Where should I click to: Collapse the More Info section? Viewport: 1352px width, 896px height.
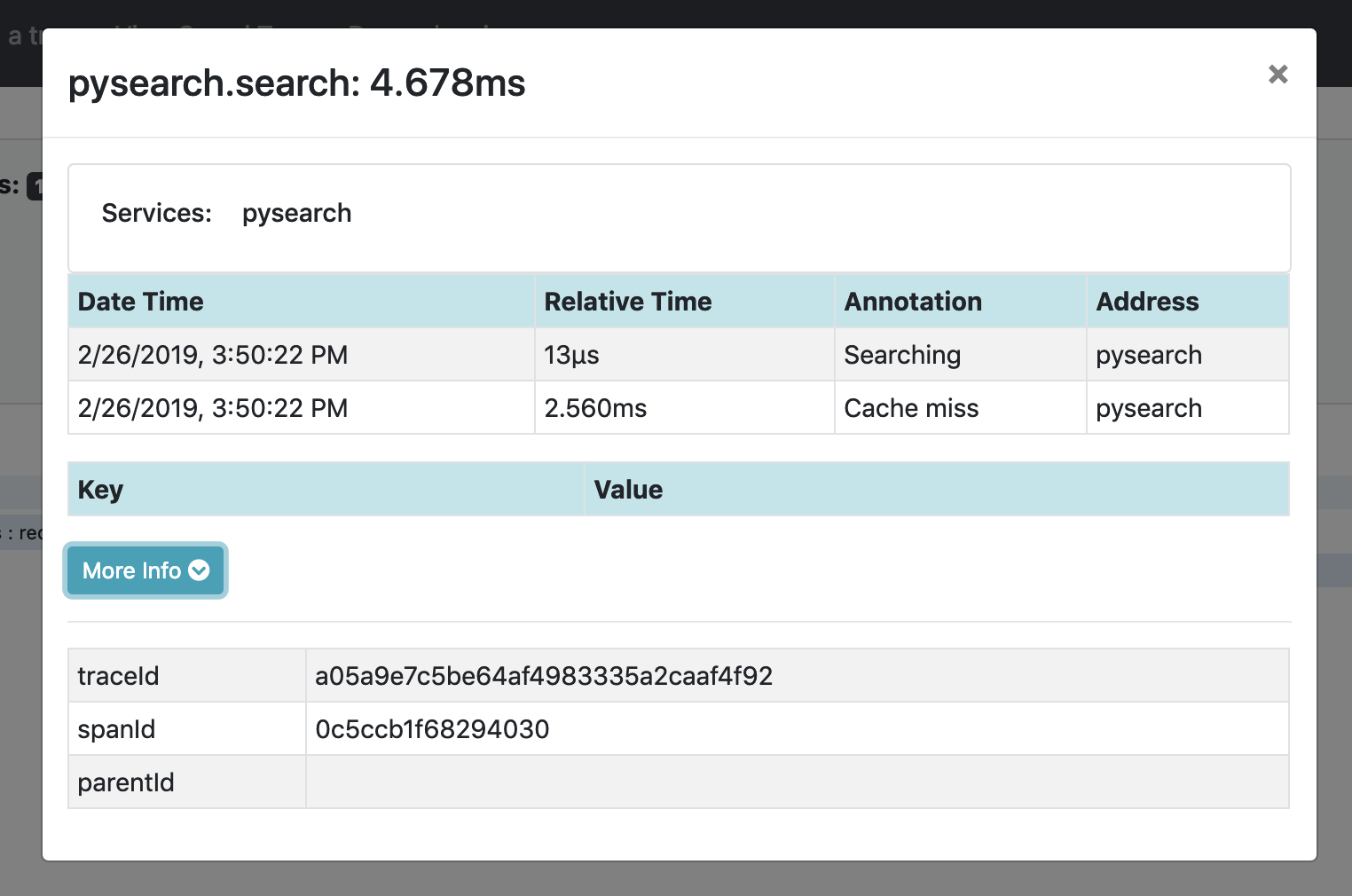145,570
